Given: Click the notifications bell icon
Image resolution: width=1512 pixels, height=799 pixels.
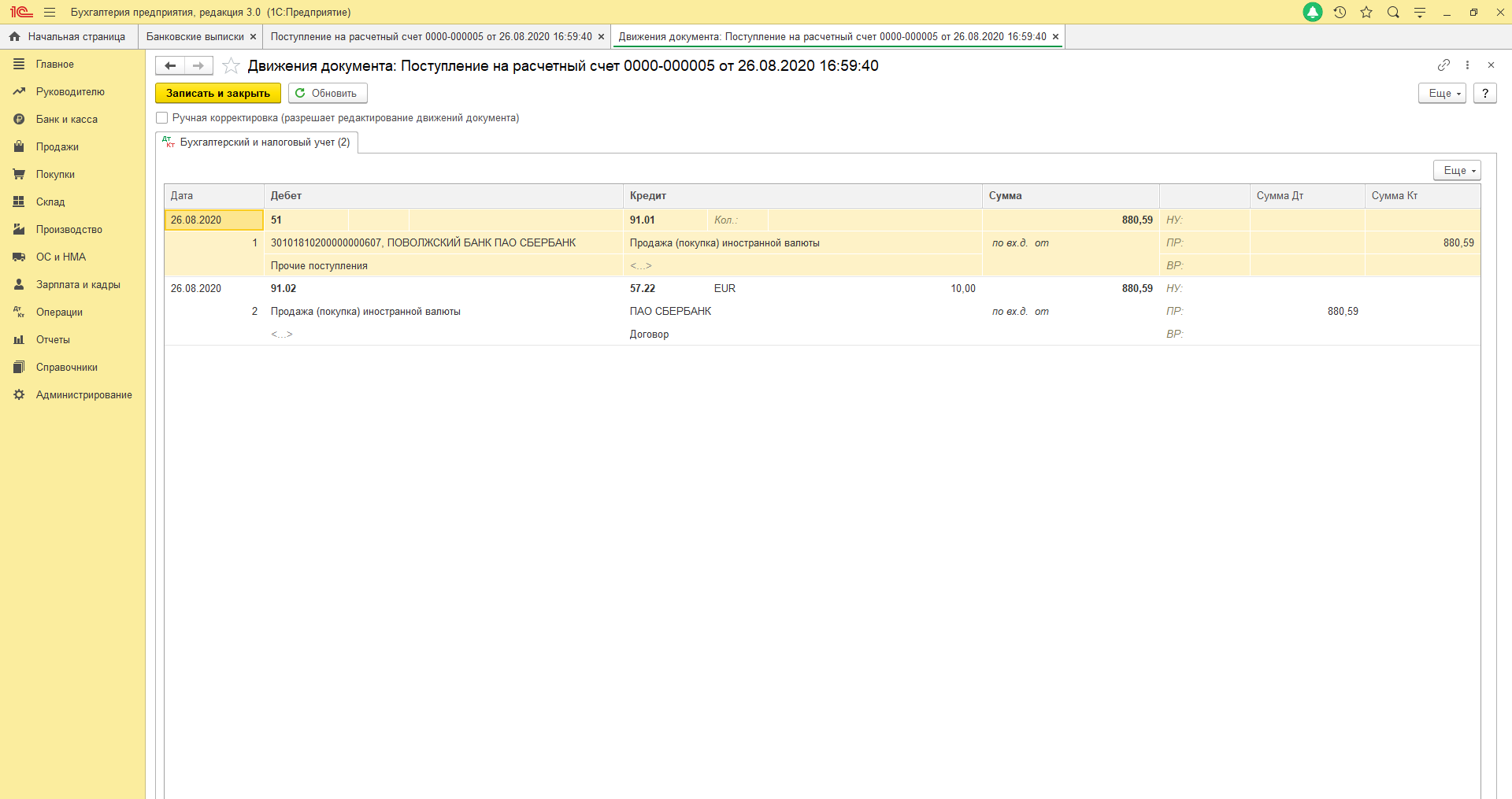Looking at the screenshot, I should tap(1313, 12).
